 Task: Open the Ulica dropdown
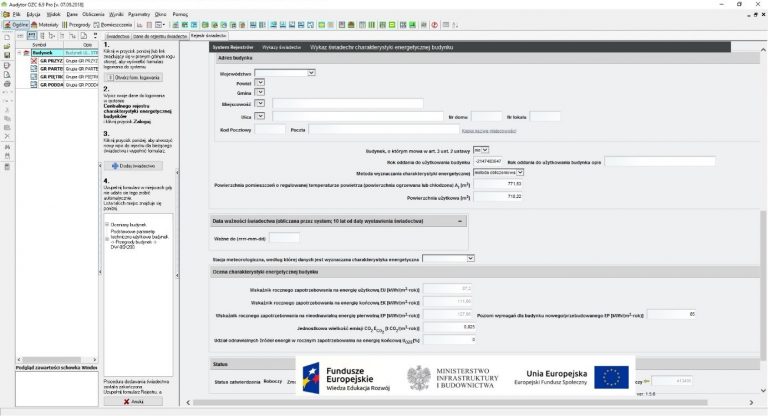[x=260, y=116]
